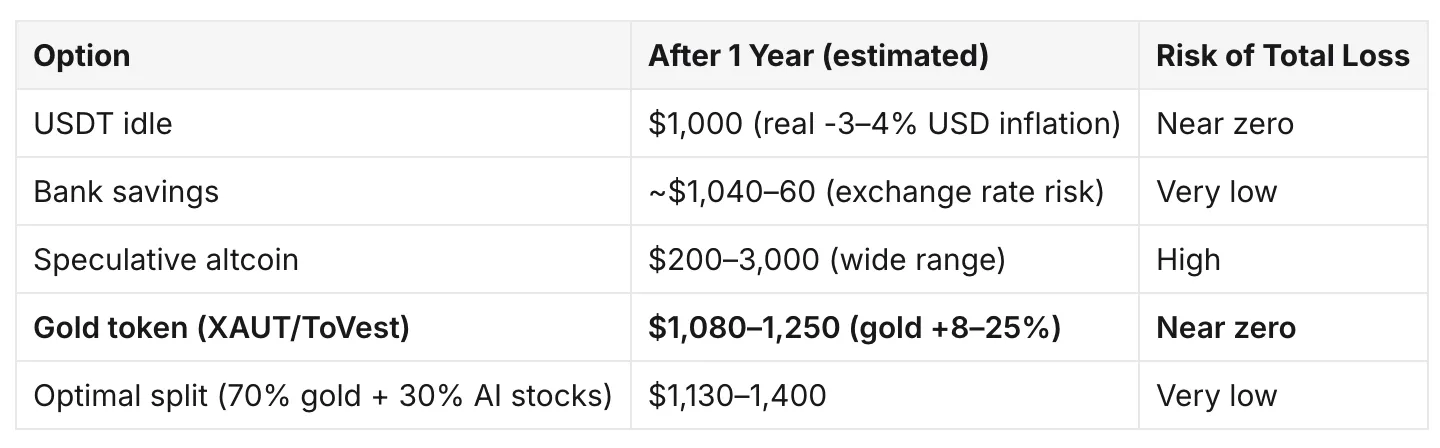Click the "Optimal split (70% gold + 30% AI stocks)" cell

tap(323, 395)
